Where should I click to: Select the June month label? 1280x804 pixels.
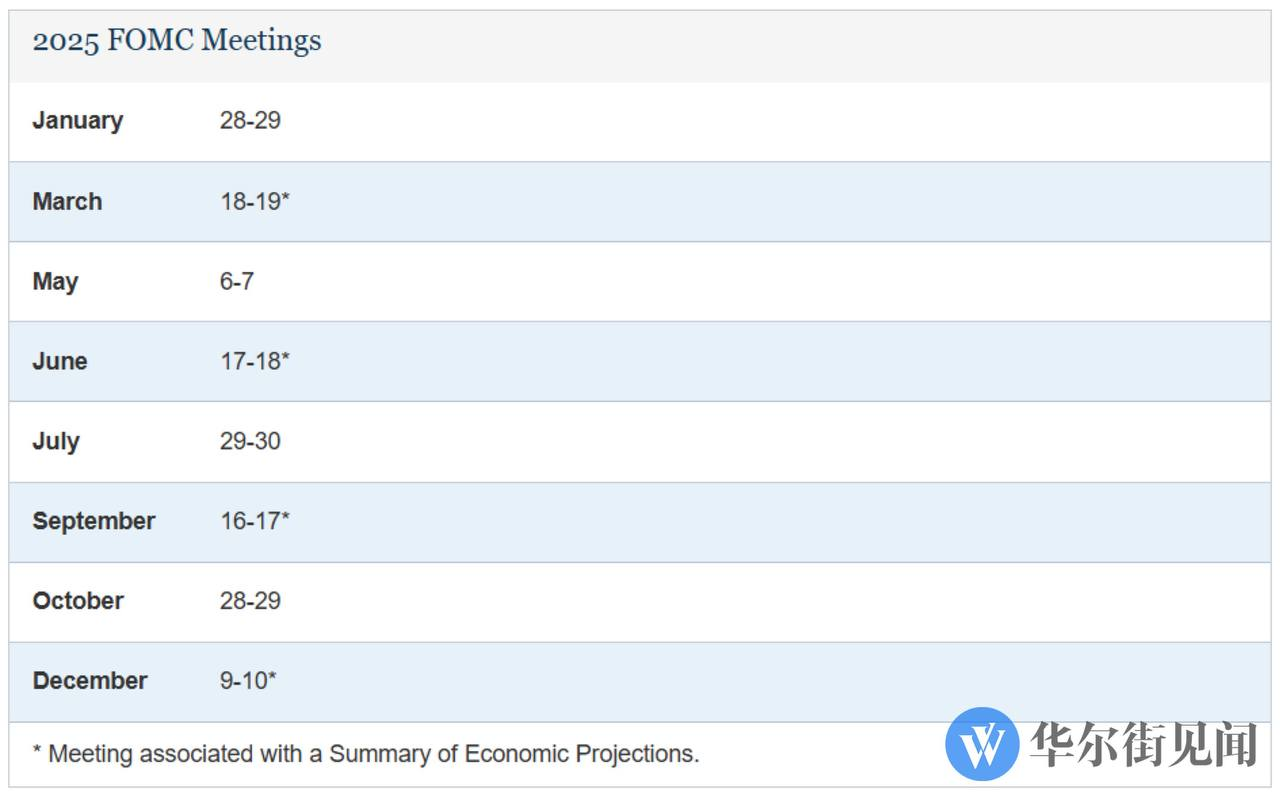click(x=60, y=361)
